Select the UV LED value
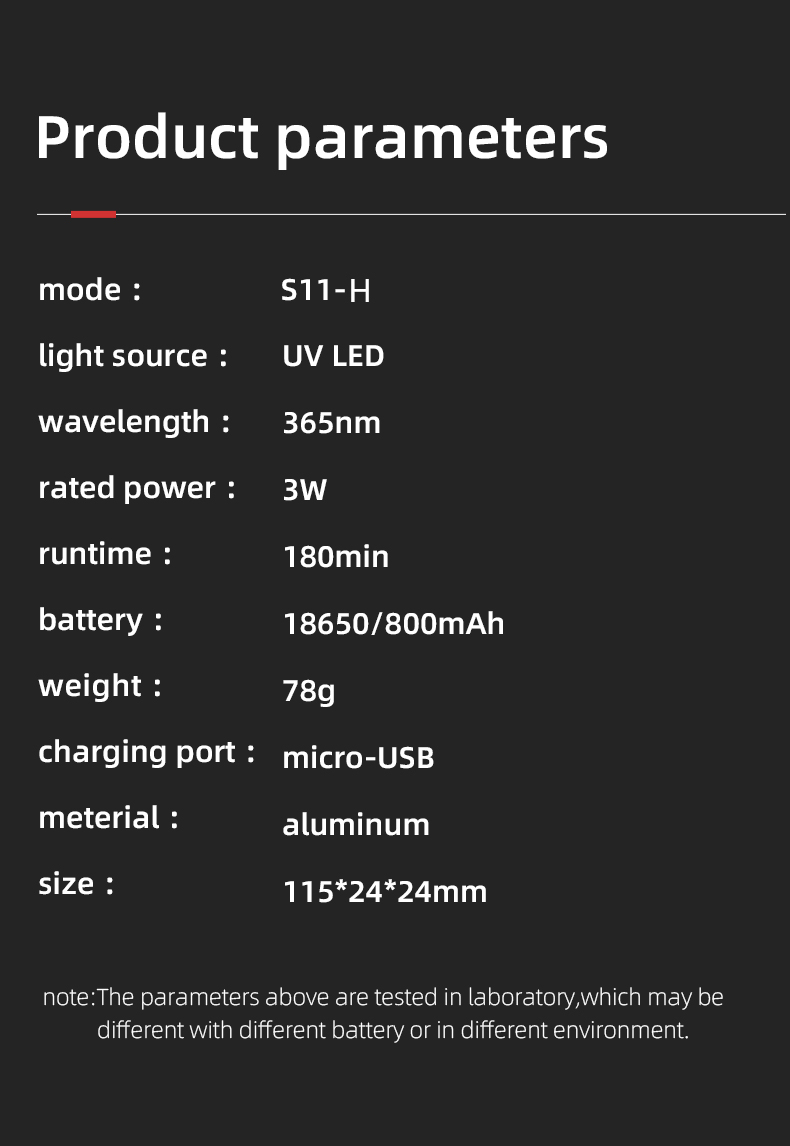Screen dimensions: 790x1146 (333, 356)
